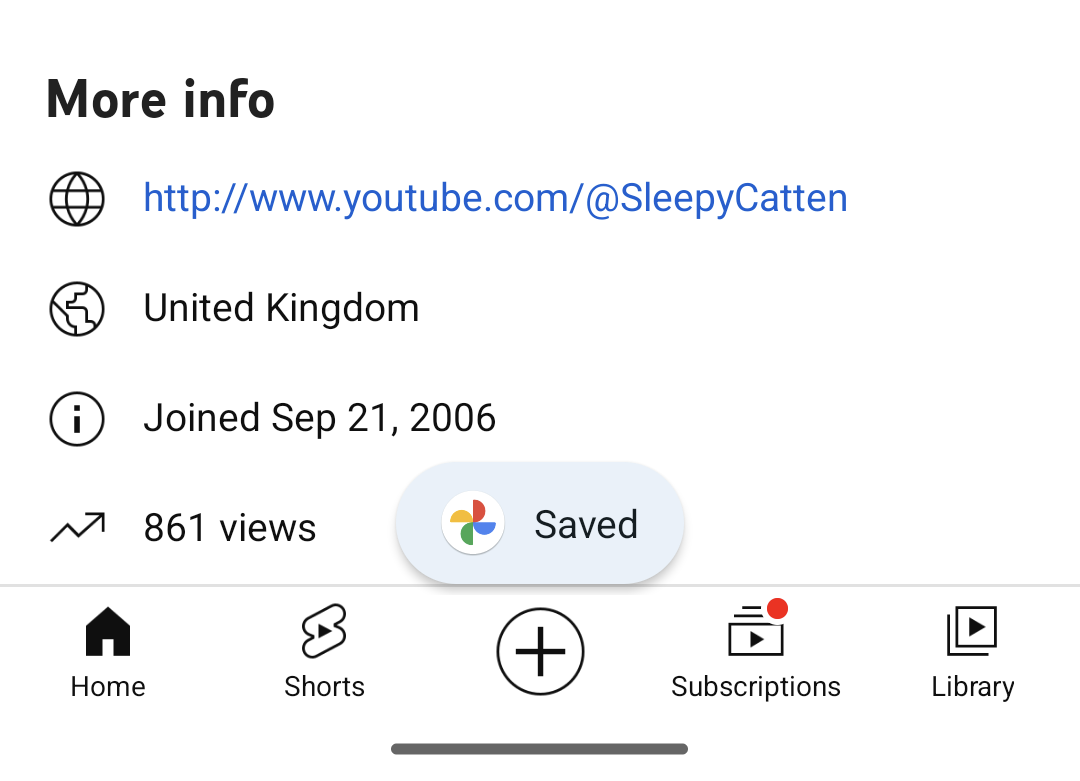This screenshot has height=781, width=1080.
Task: Tap the globe icon beside channel URL
Action: tap(77, 199)
